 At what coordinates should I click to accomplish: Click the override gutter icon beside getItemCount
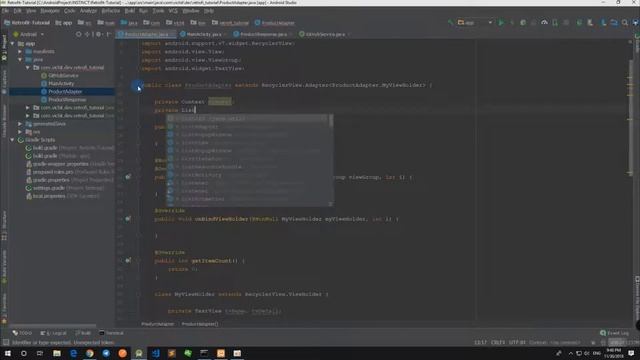pos(128,260)
